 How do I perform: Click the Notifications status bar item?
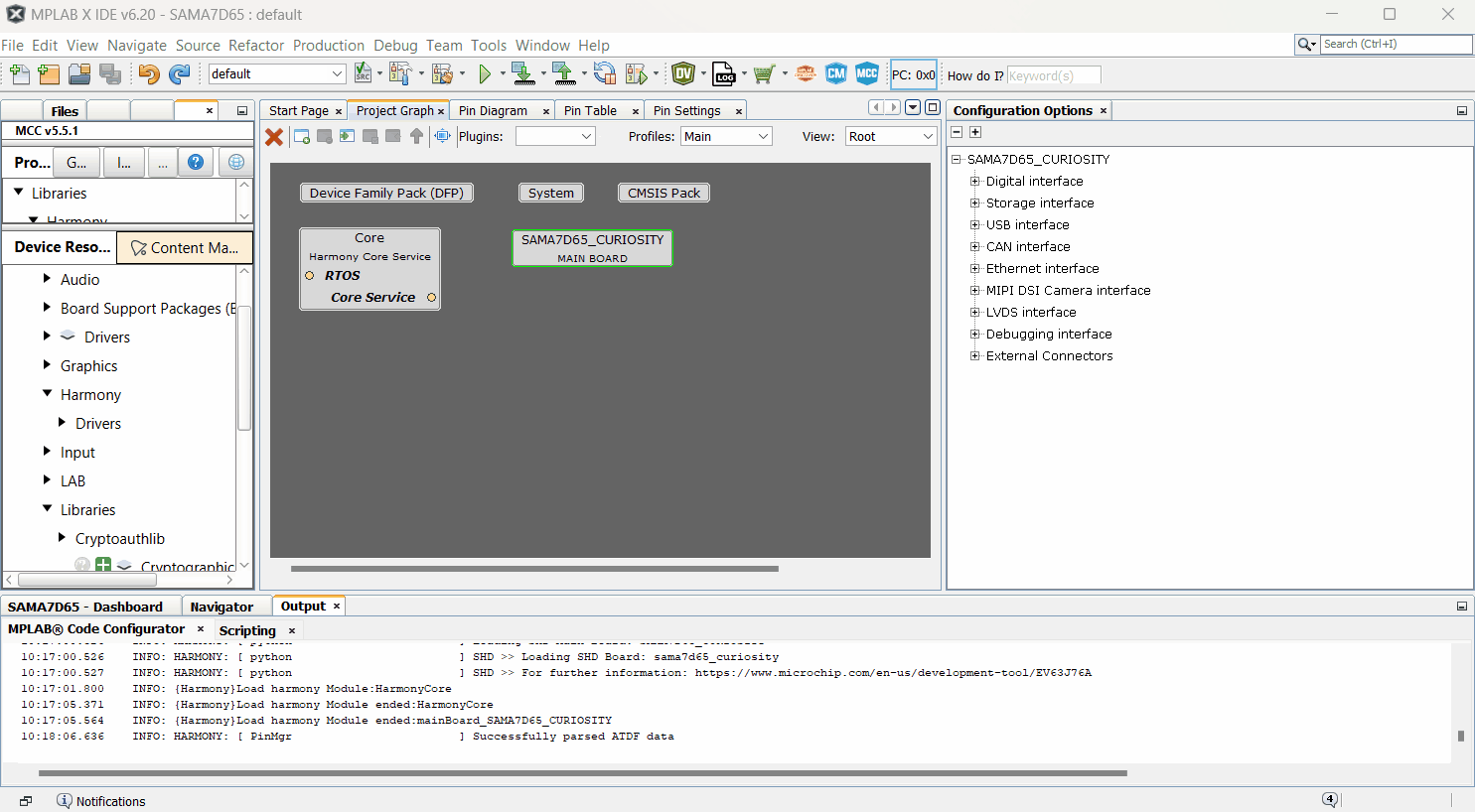[101, 801]
